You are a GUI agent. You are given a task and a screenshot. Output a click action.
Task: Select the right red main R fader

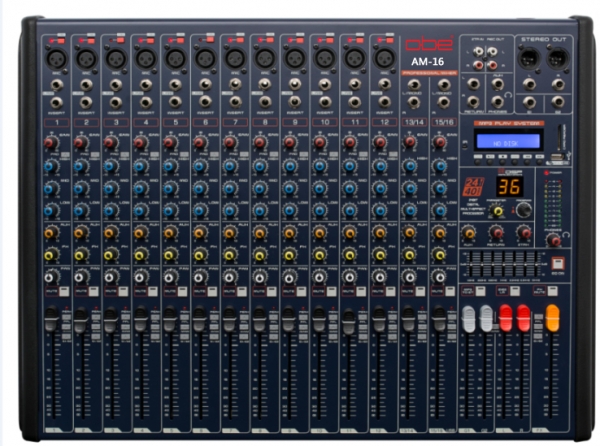(523, 318)
